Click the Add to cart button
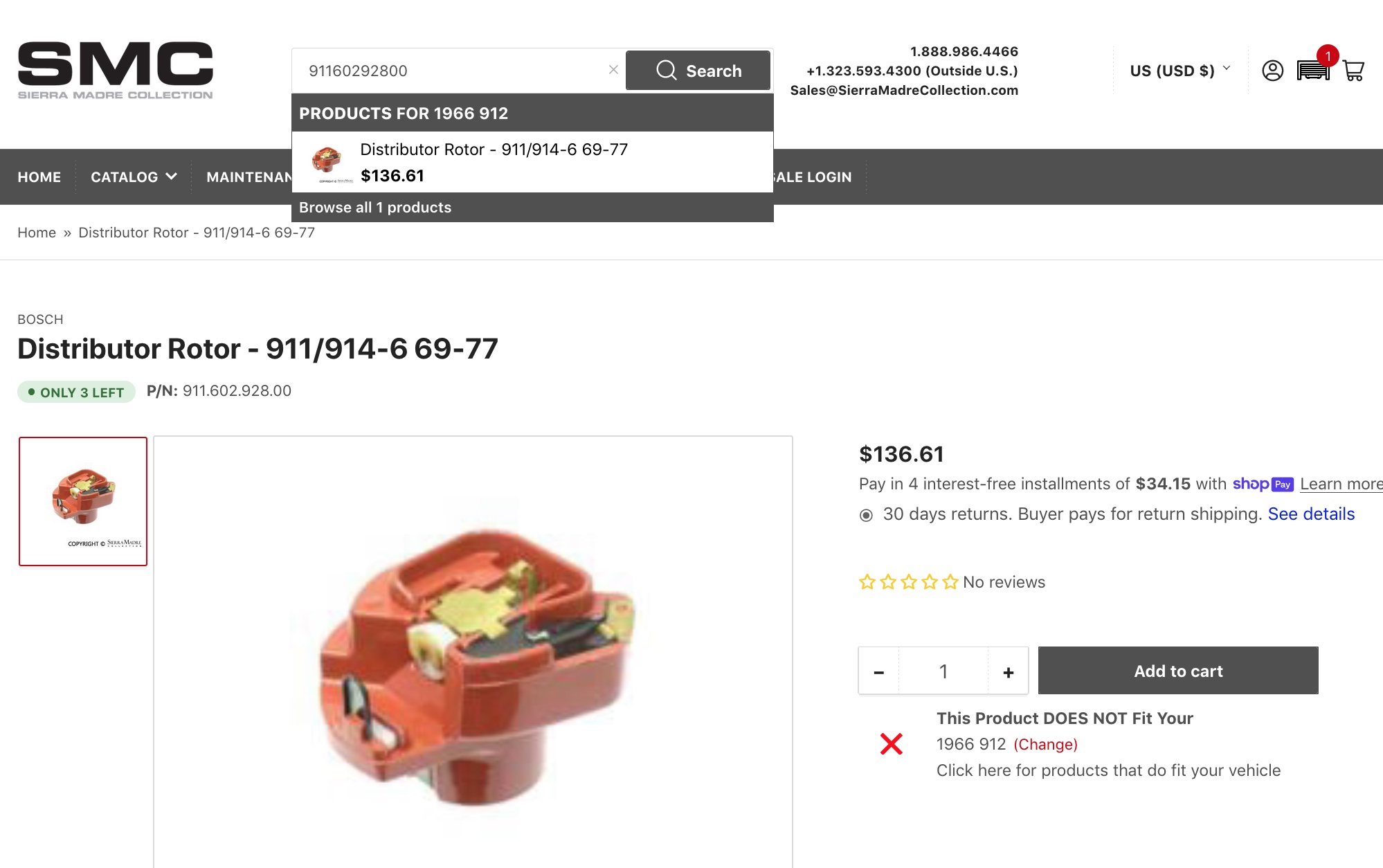1383x868 pixels. tap(1178, 671)
